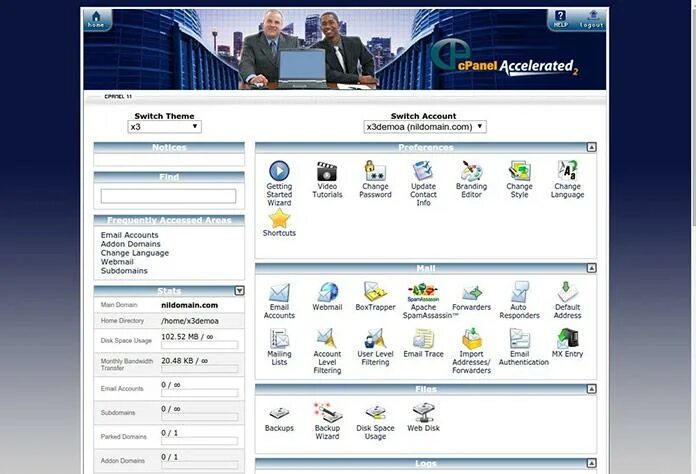The width and height of the screenshot is (696, 474).
Task: Click the /home/x3demoa home directory value
Action: [190, 321]
